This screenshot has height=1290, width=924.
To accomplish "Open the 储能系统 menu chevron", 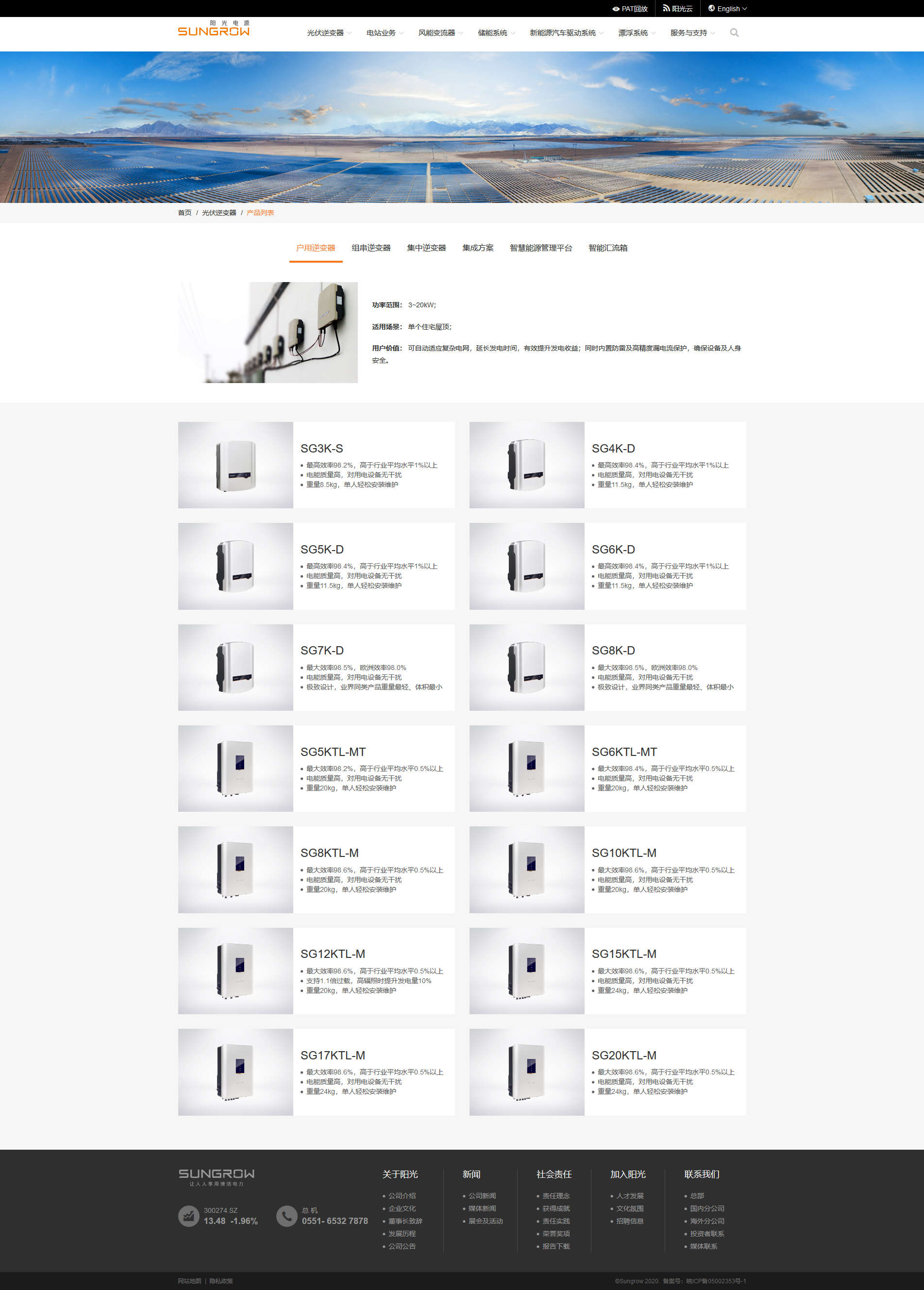I will (x=513, y=33).
